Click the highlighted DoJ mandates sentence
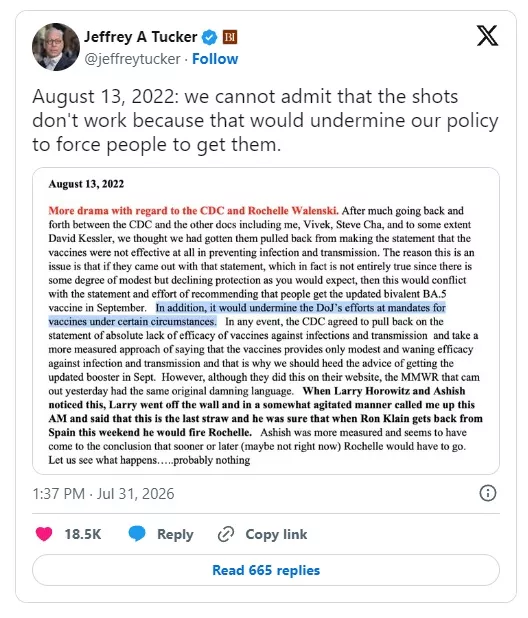Viewport: 528px width, 618px height. pos(247,315)
